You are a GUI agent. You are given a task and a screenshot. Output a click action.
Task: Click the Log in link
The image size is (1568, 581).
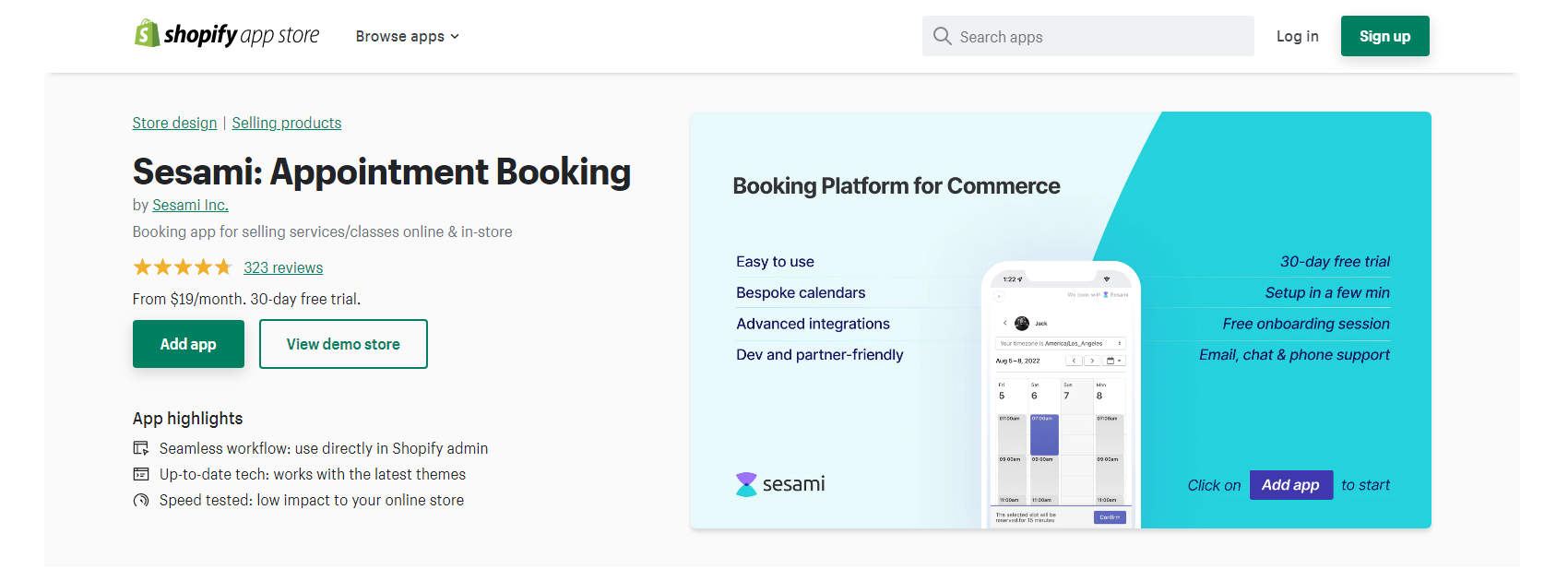[x=1297, y=36]
